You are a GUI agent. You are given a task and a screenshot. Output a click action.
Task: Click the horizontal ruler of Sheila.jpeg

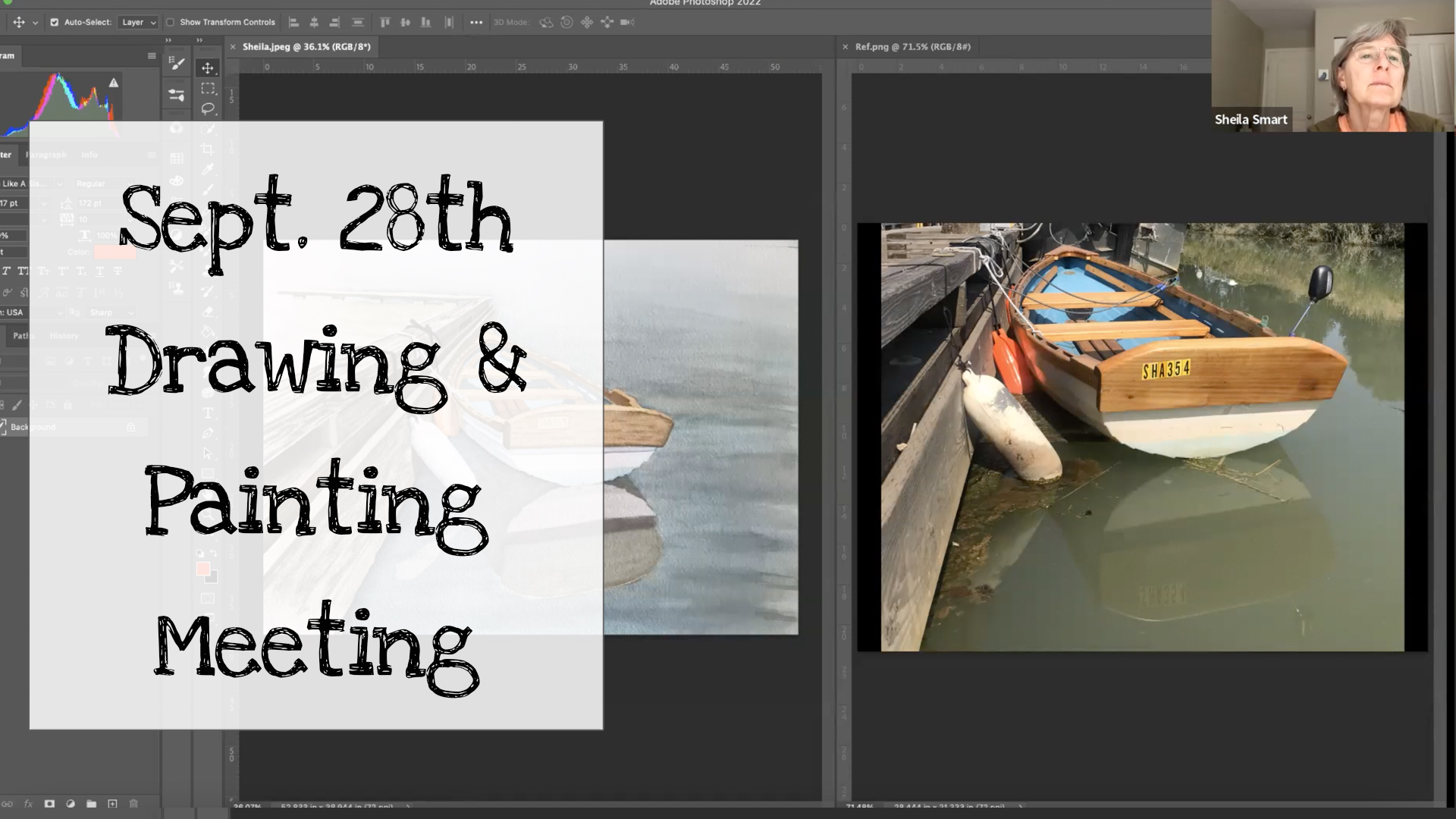pos(531,67)
